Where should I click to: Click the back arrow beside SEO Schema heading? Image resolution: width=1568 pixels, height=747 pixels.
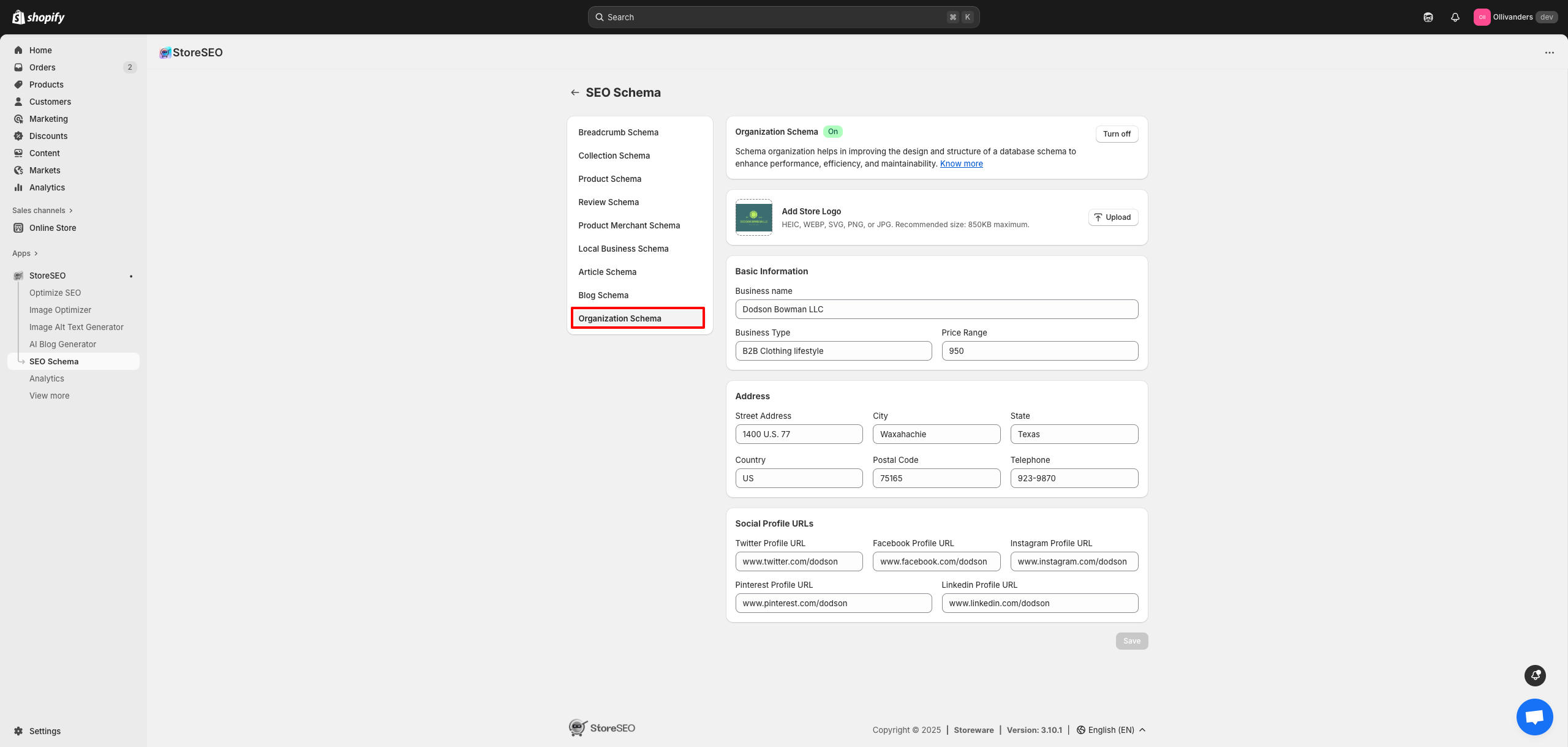point(575,92)
